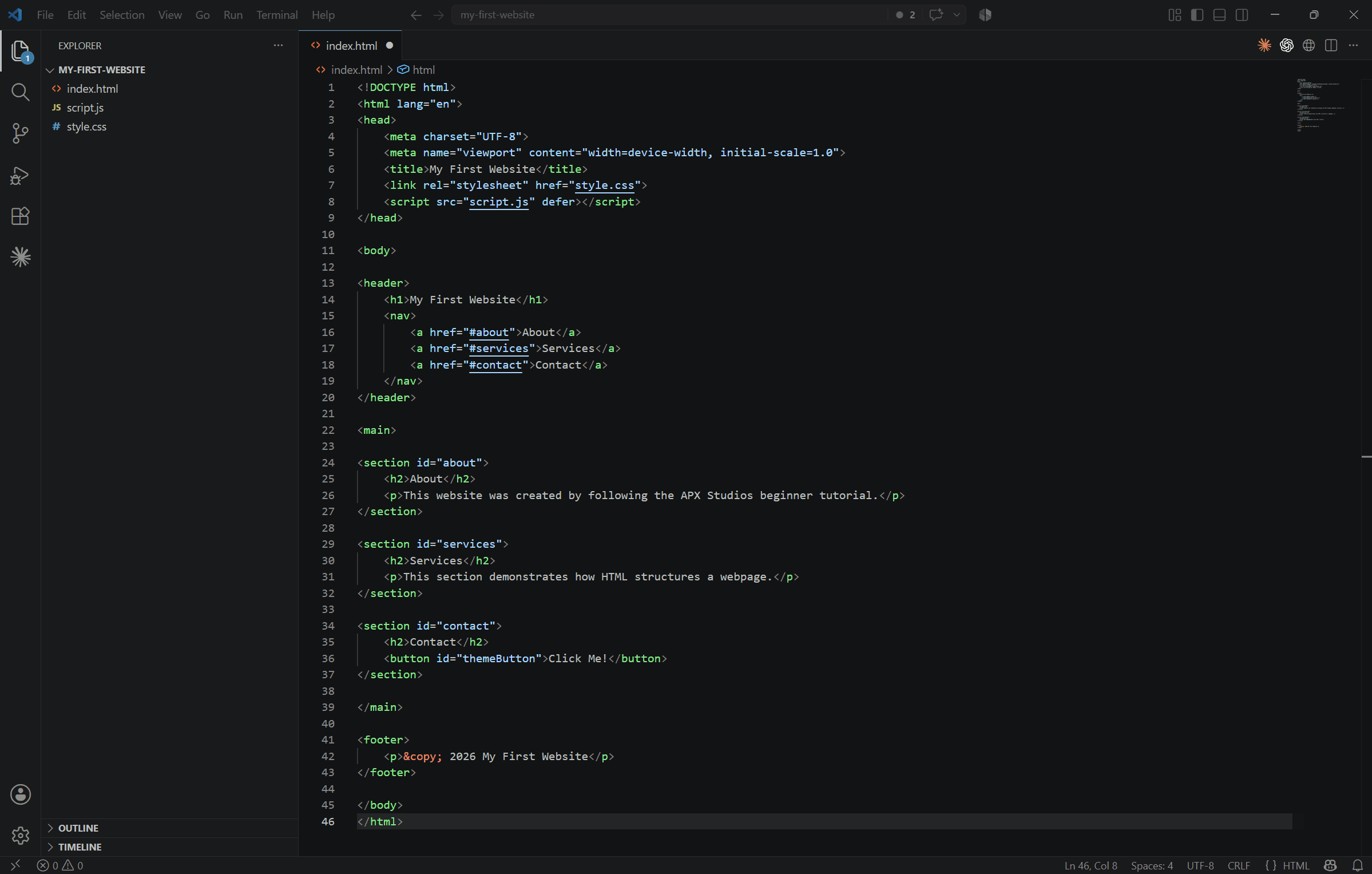This screenshot has width=1372, height=874.
Task: Click index.html in the breadcrumb
Action: pos(356,70)
